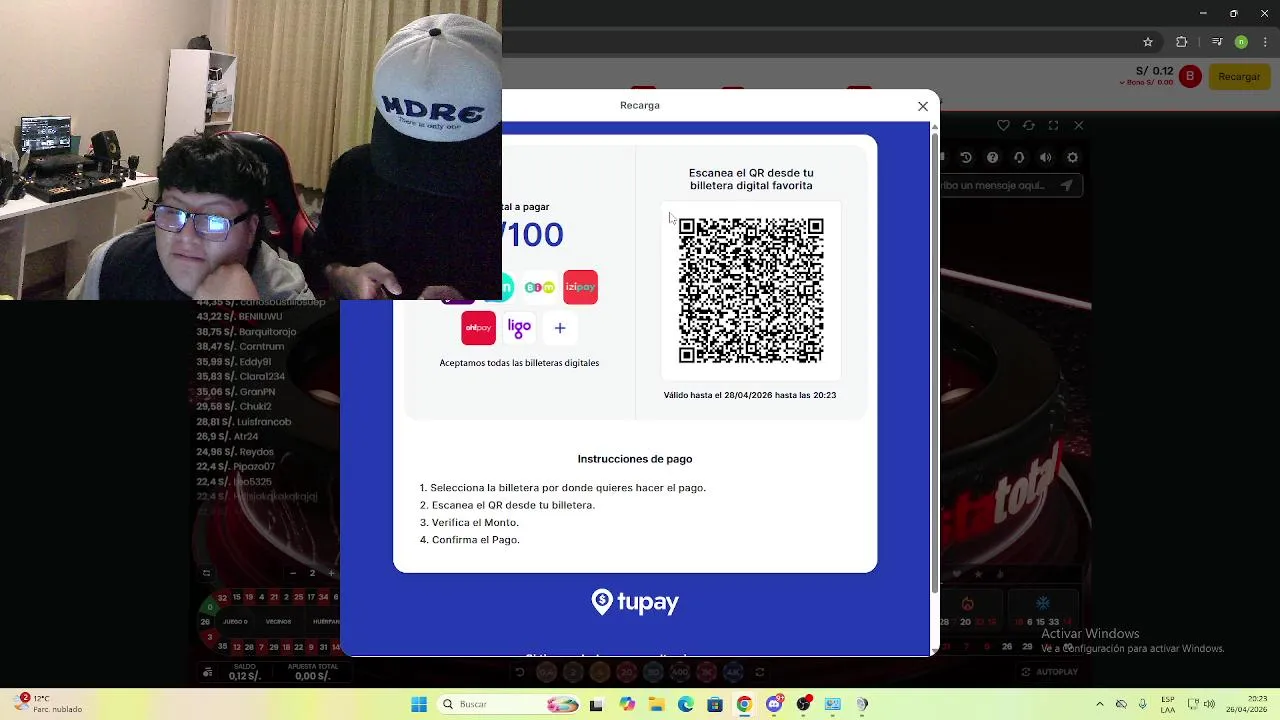Click the taskbar Buscar search box
The width and height of the screenshot is (1280, 720).
pos(510,704)
